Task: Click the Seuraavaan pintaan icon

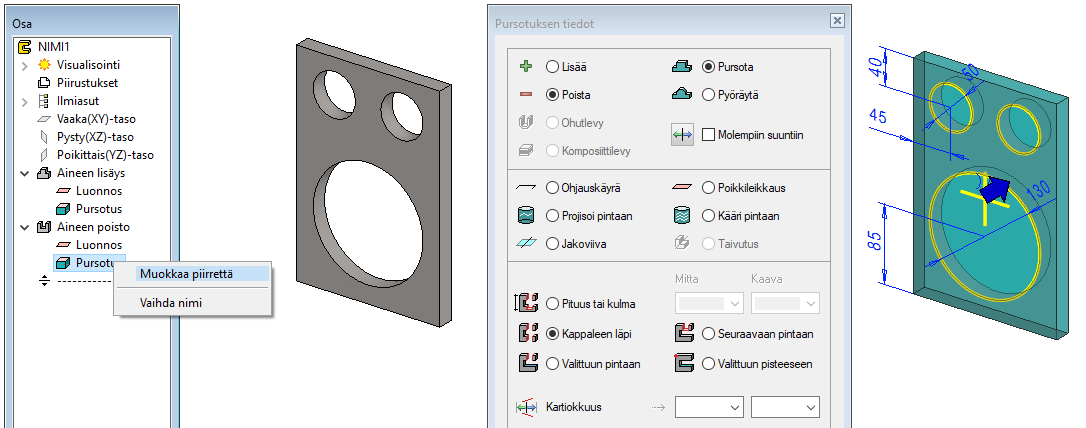Action: click(685, 334)
